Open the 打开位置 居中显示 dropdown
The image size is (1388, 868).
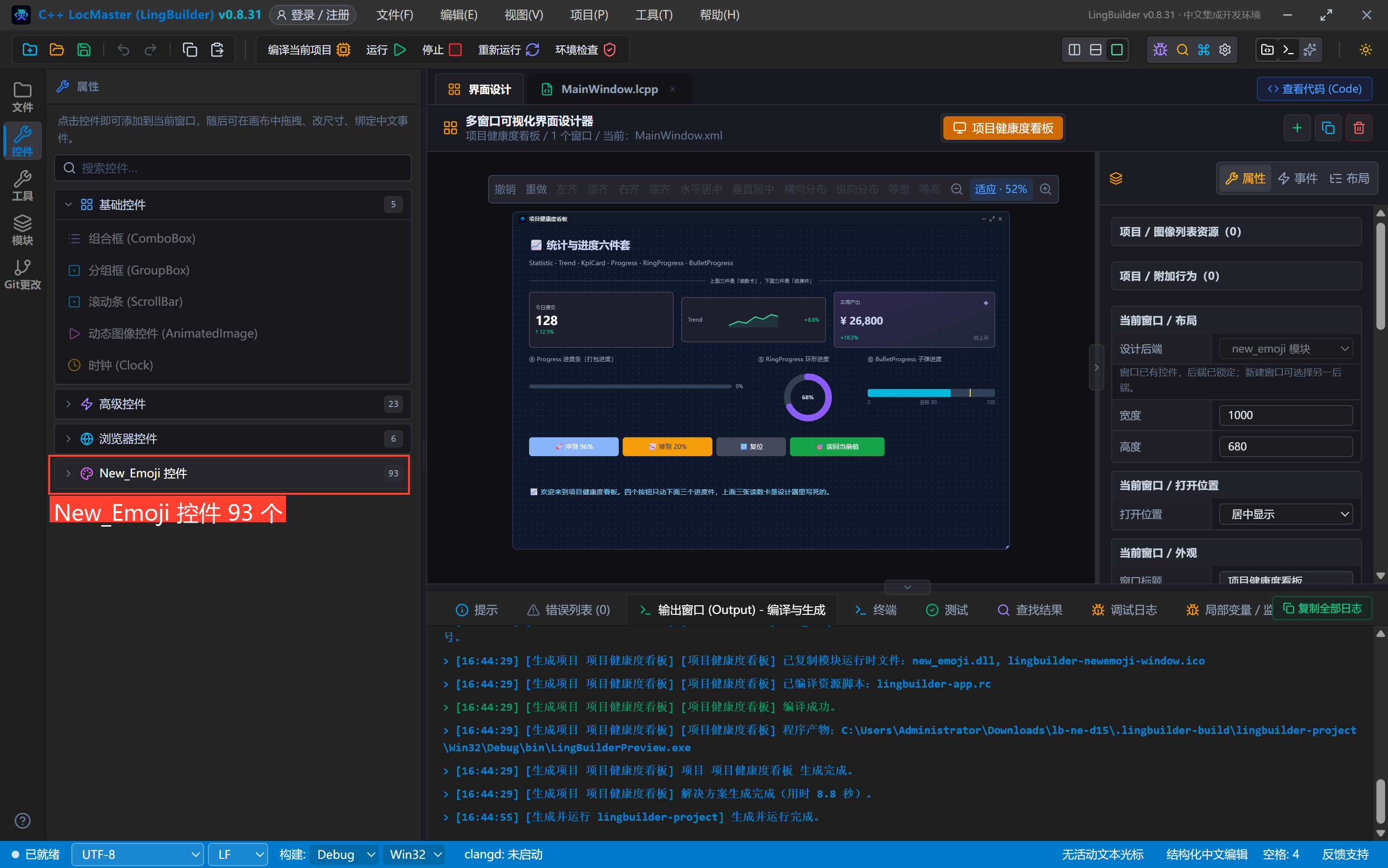point(1286,514)
